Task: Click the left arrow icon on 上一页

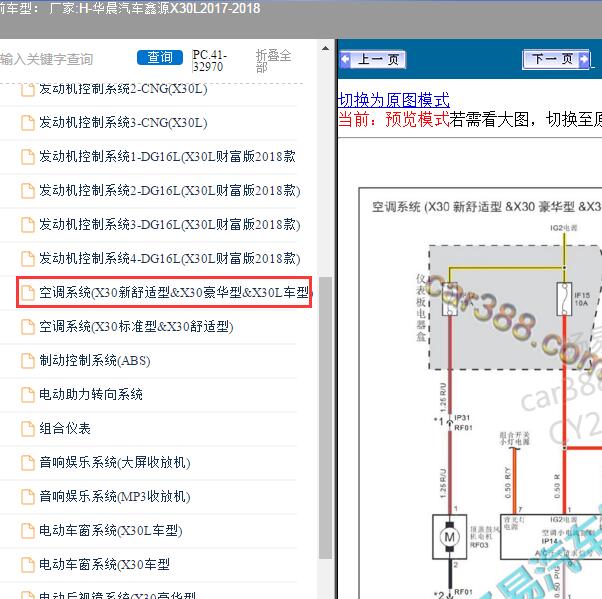Action: click(x=346, y=60)
